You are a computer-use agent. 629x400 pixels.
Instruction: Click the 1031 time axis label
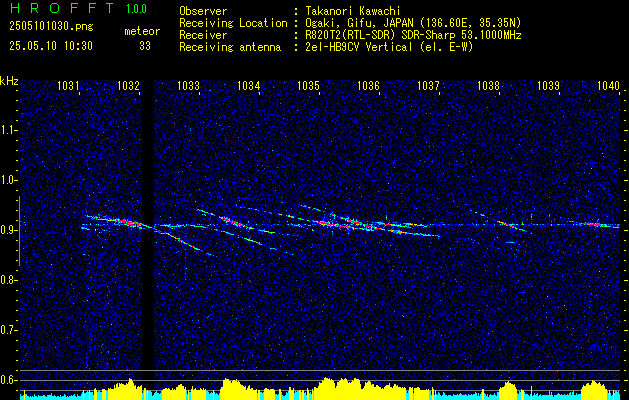pos(68,85)
